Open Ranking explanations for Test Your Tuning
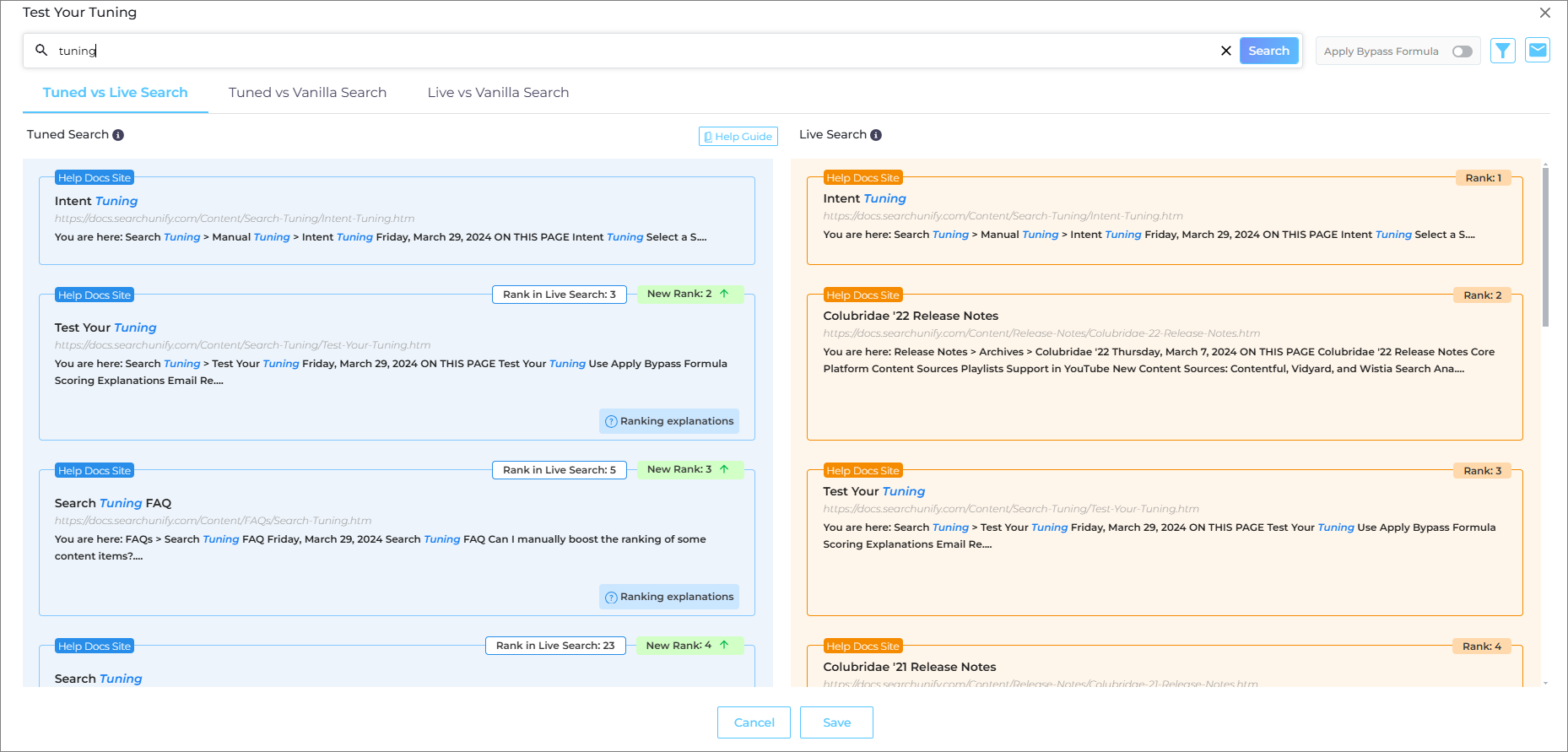The image size is (1568, 752). click(x=669, y=421)
